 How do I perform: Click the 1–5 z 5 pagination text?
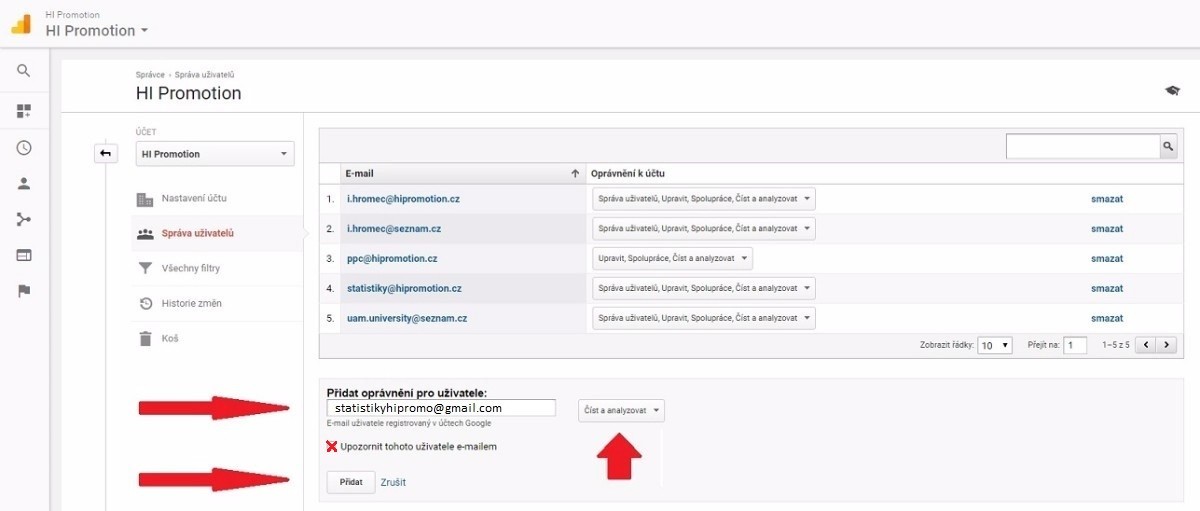click(x=1115, y=345)
